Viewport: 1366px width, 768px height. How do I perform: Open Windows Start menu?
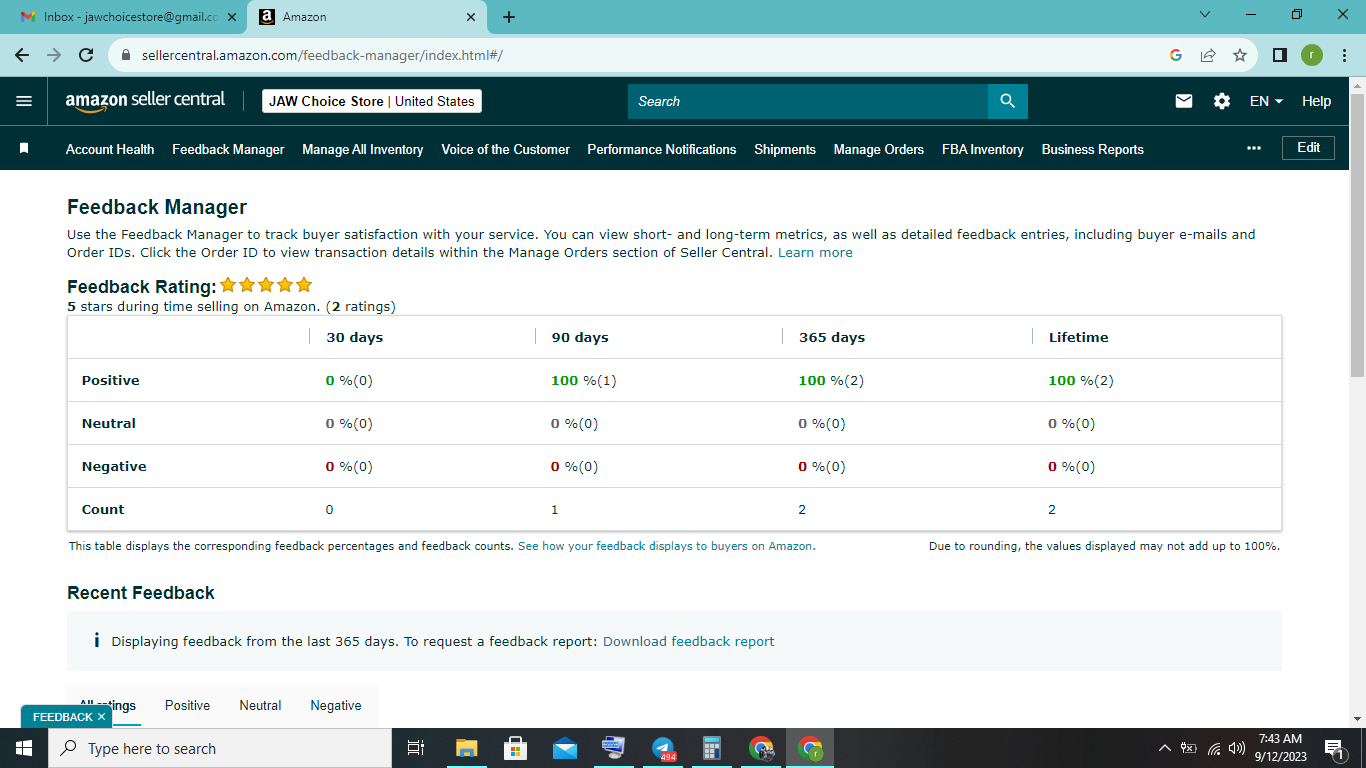tap(24, 748)
